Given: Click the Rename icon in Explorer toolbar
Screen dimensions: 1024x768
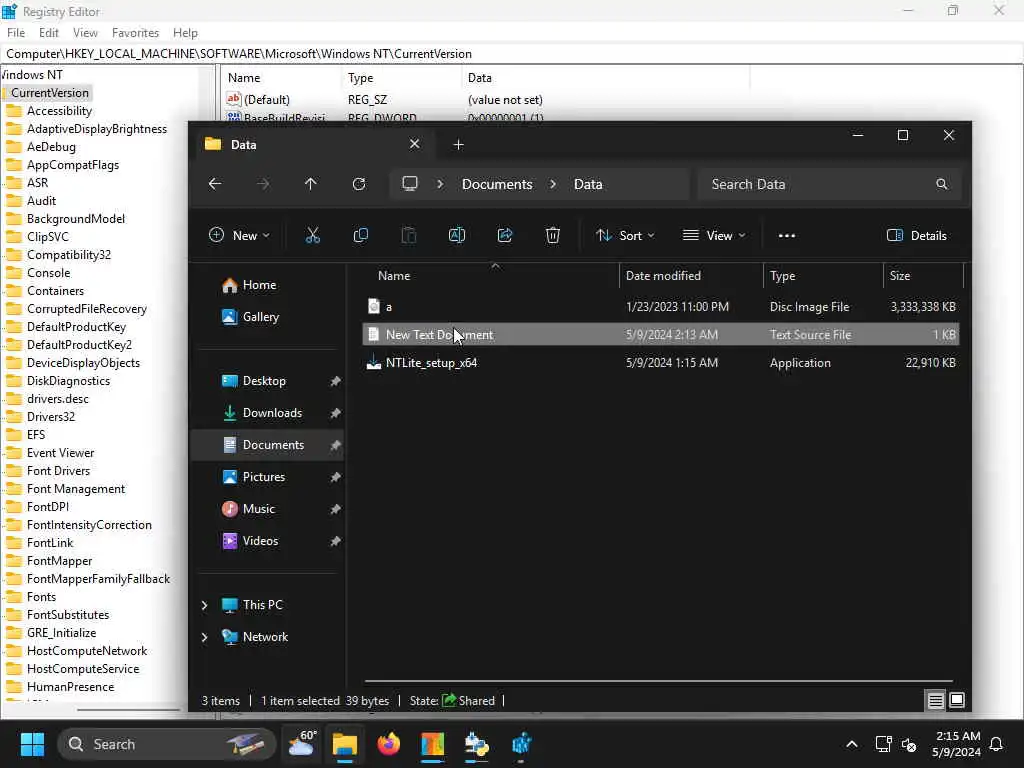Looking at the screenshot, I should (456, 236).
